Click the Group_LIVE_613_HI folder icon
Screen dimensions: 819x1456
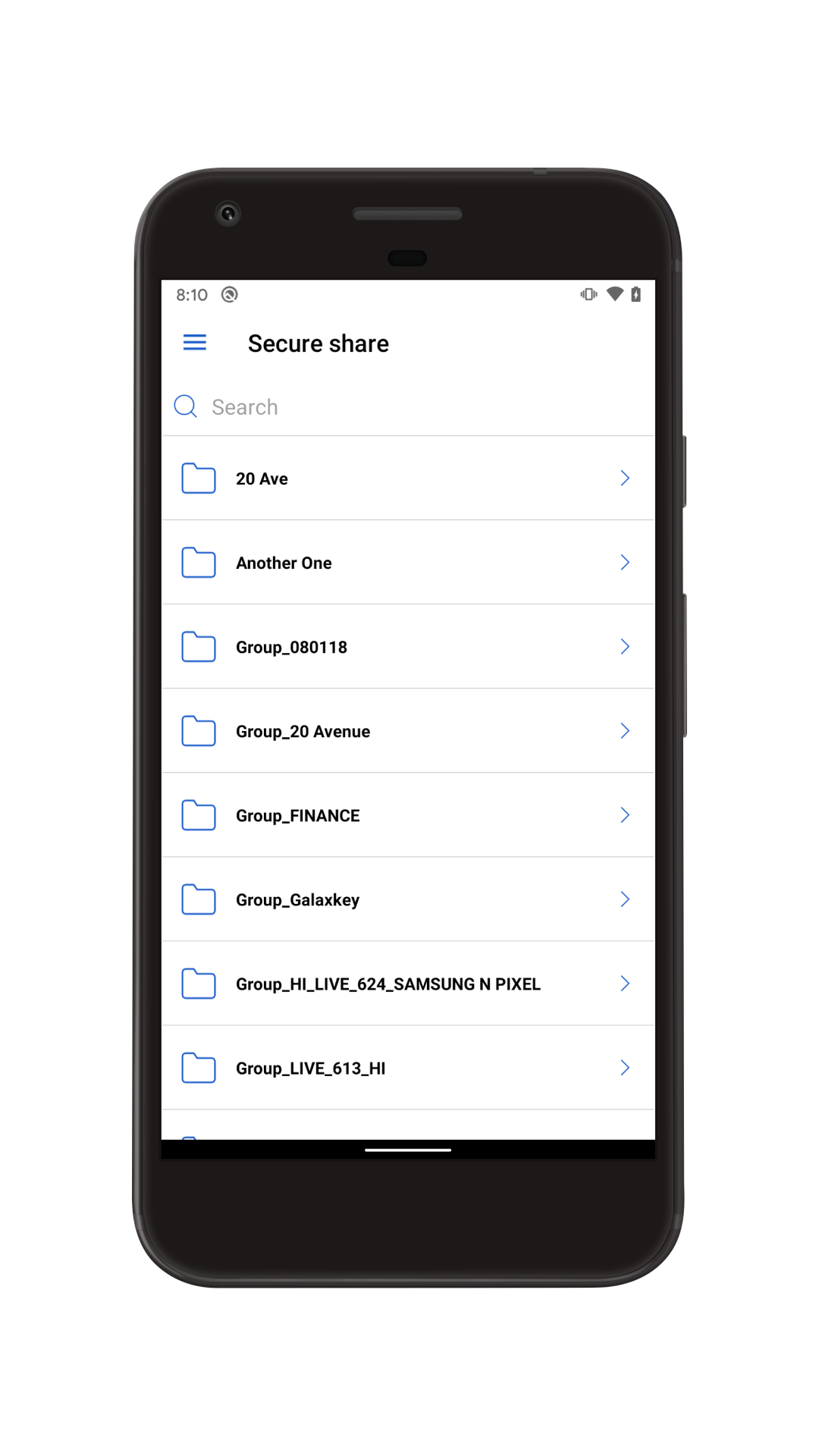[199, 1068]
